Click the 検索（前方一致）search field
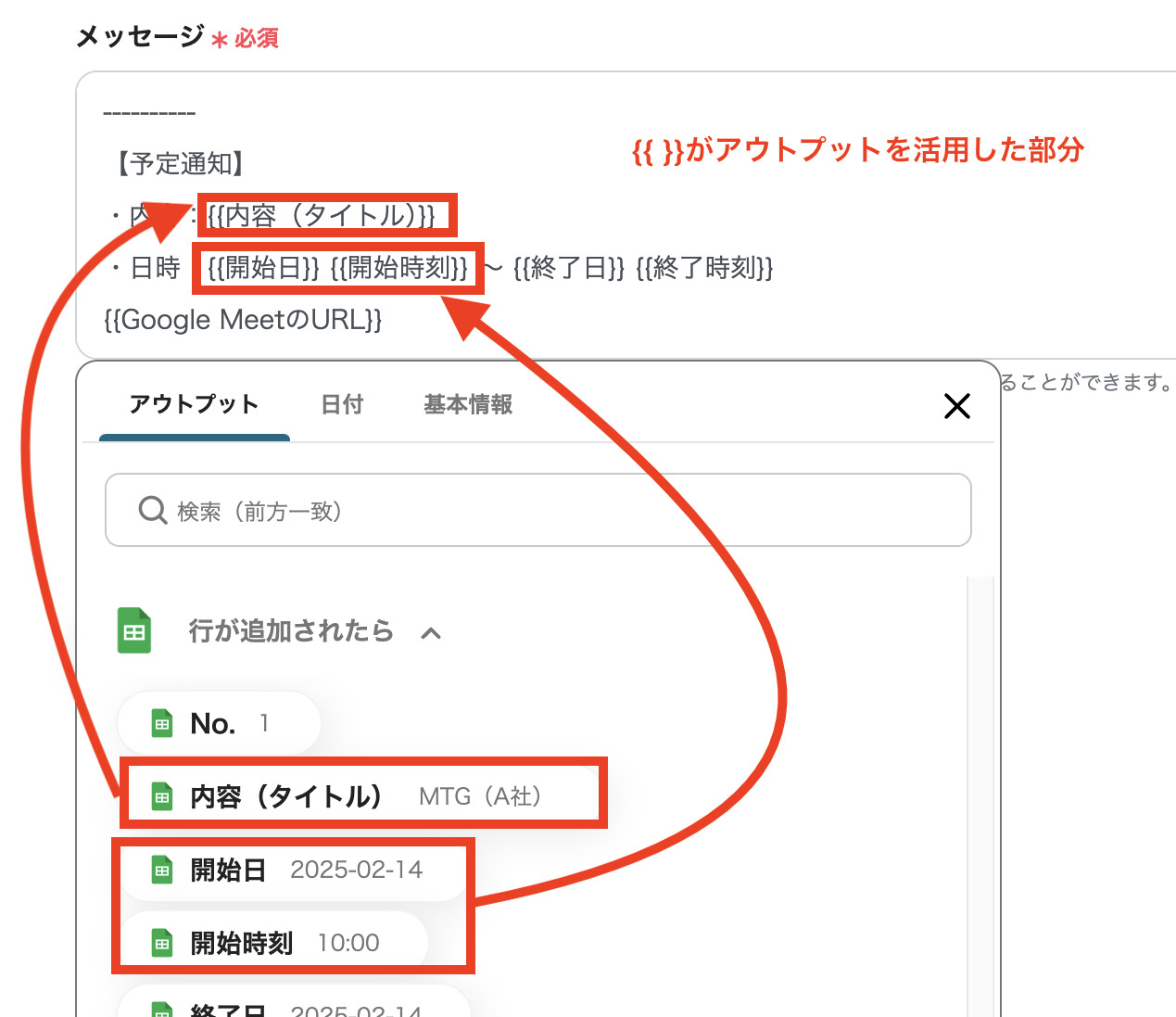This screenshot has height=1017, width=1176. (538, 510)
